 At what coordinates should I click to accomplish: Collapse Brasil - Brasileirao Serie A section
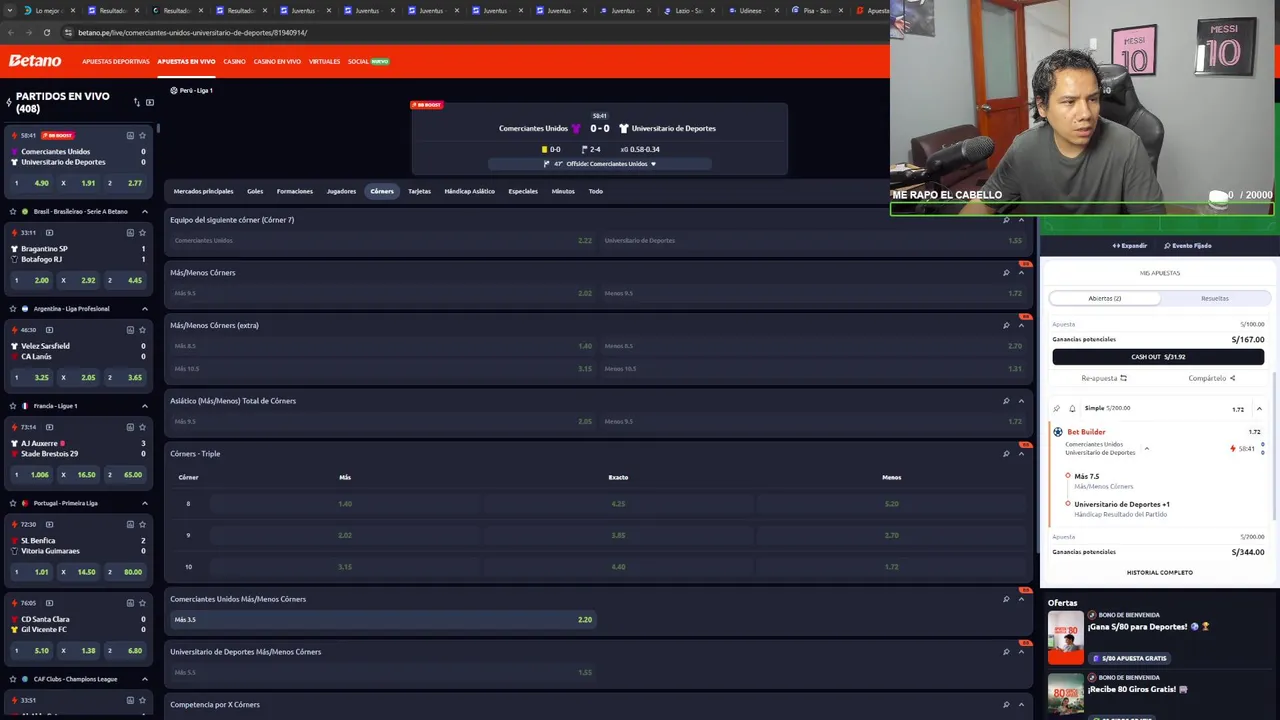click(x=144, y=212)
